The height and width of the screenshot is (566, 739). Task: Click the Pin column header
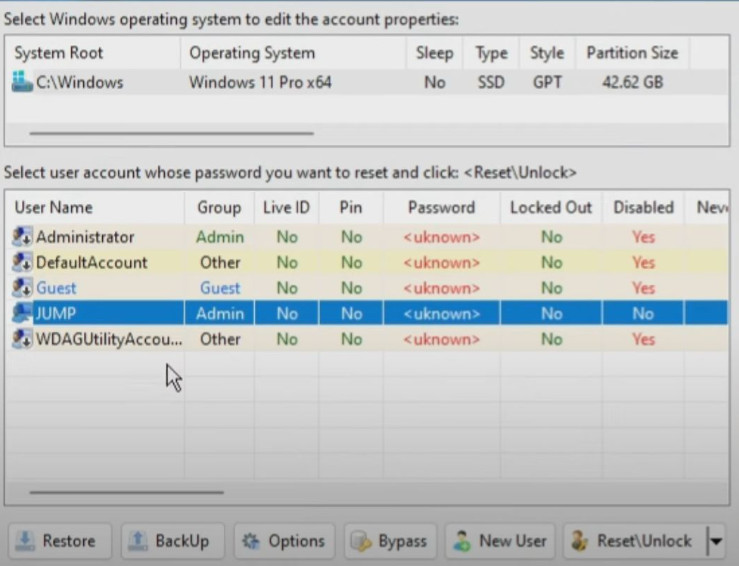[351, 207]
